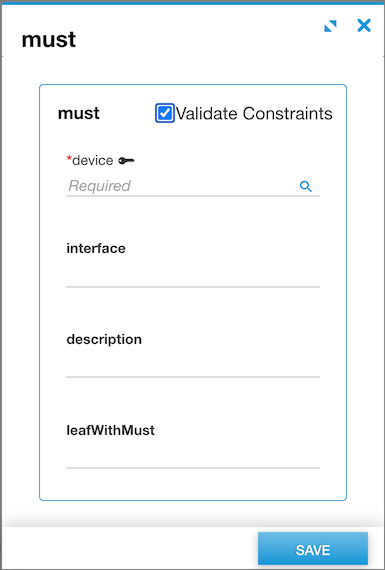
Task: Click into the leafWithMust input field
Action: tap(193, 456)
